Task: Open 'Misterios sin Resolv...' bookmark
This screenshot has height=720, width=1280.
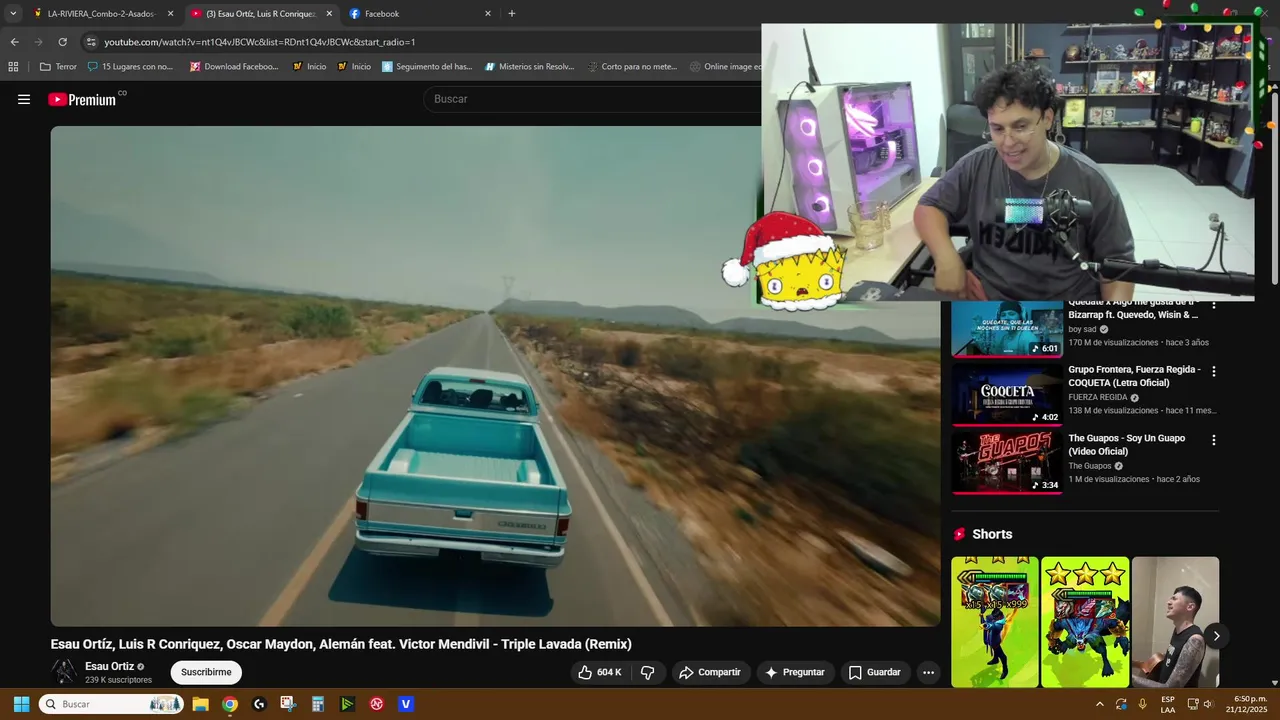Action: [x=529, y=67]
